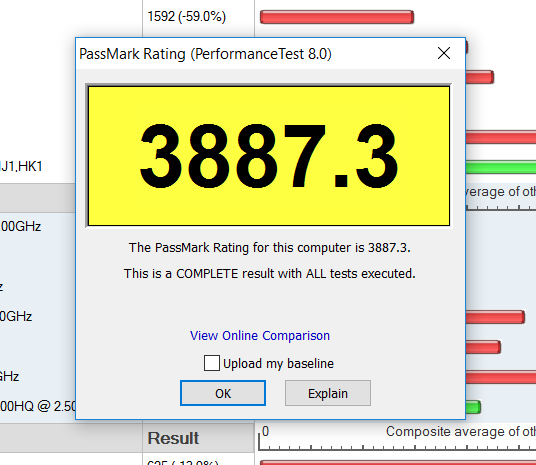Follow the View Online Comparison link
This screenshot has height=465, width=536.
(x=260, y=336)
